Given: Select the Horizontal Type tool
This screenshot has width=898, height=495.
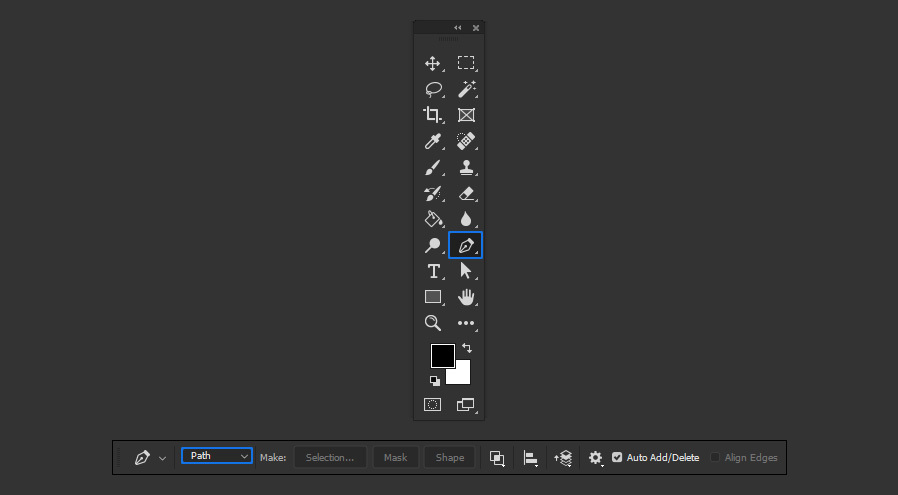Looking at the screenshot, I should (434, 271).
